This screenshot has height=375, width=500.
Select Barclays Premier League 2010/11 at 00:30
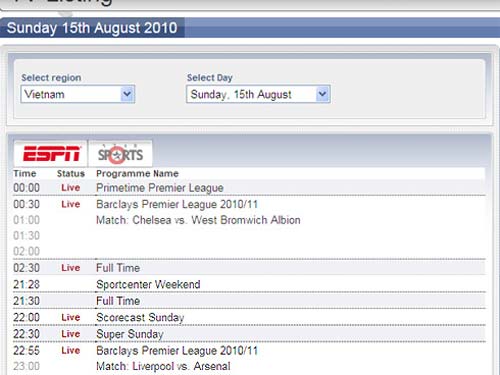177,204
